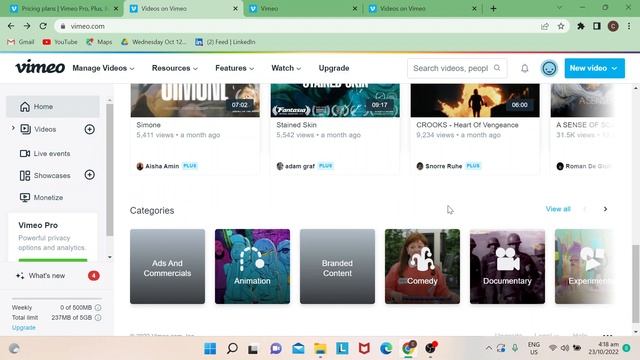The width and height of the screenshot is (640, 360).
Task: Reload the page
Action: point(43,26)
